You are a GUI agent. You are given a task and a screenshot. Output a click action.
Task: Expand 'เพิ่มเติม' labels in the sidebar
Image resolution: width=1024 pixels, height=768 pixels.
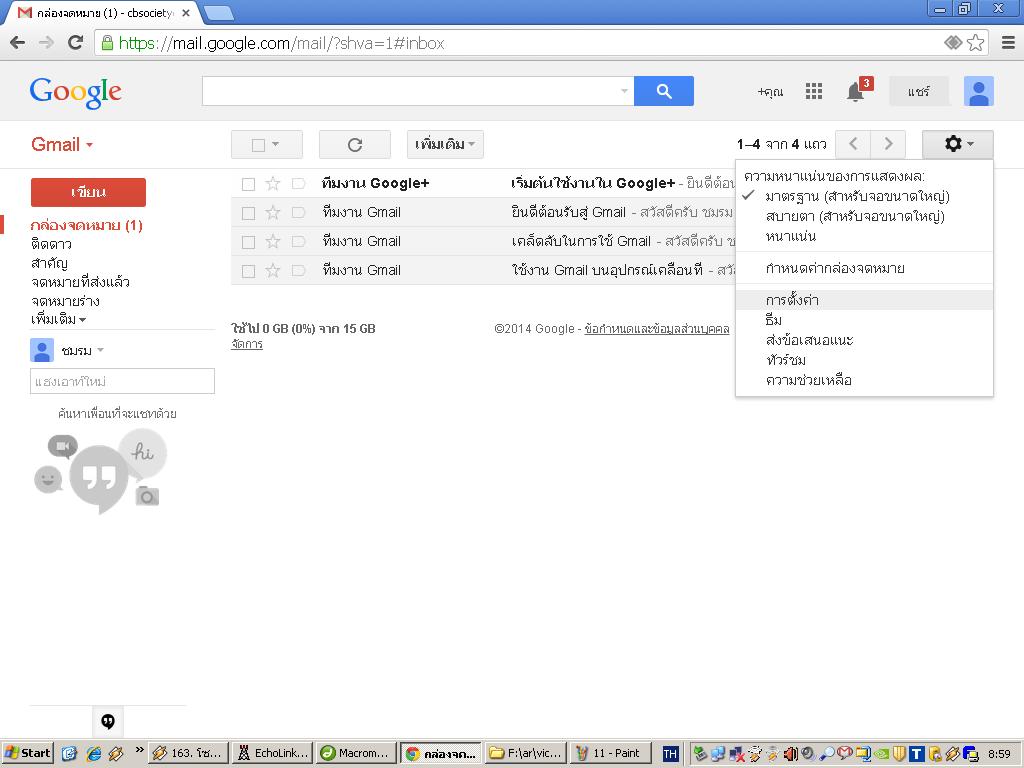click(59, 319)
